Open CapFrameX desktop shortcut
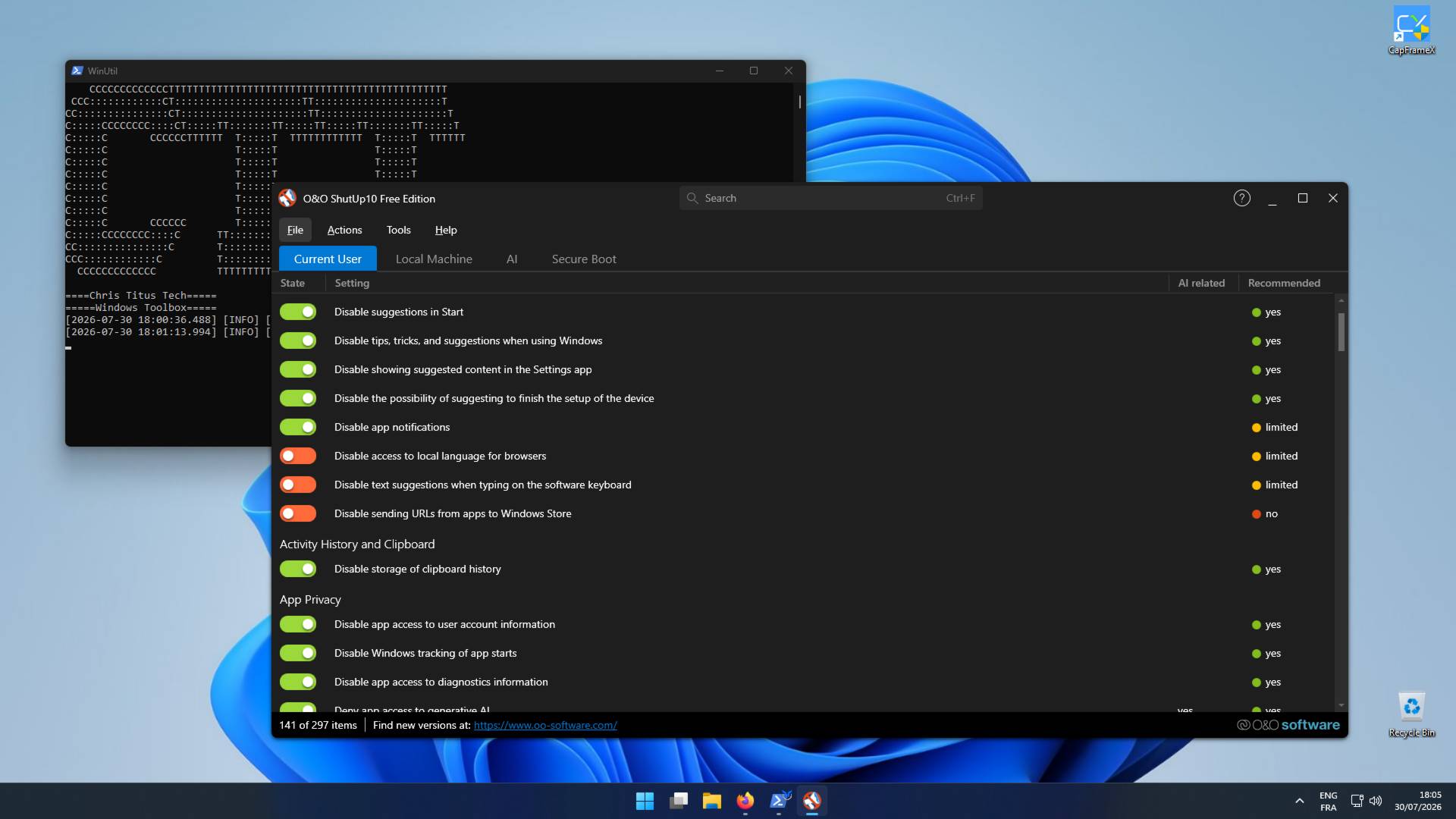This screenshot has height=819, width=1456. tap(1411, 30)
